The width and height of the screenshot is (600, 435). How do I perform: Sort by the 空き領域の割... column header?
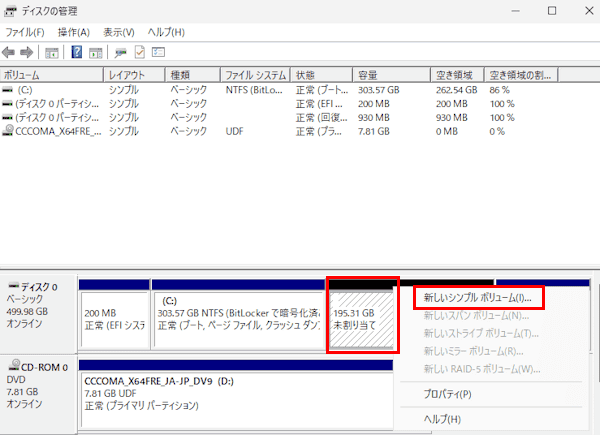[x=521, y=75]
